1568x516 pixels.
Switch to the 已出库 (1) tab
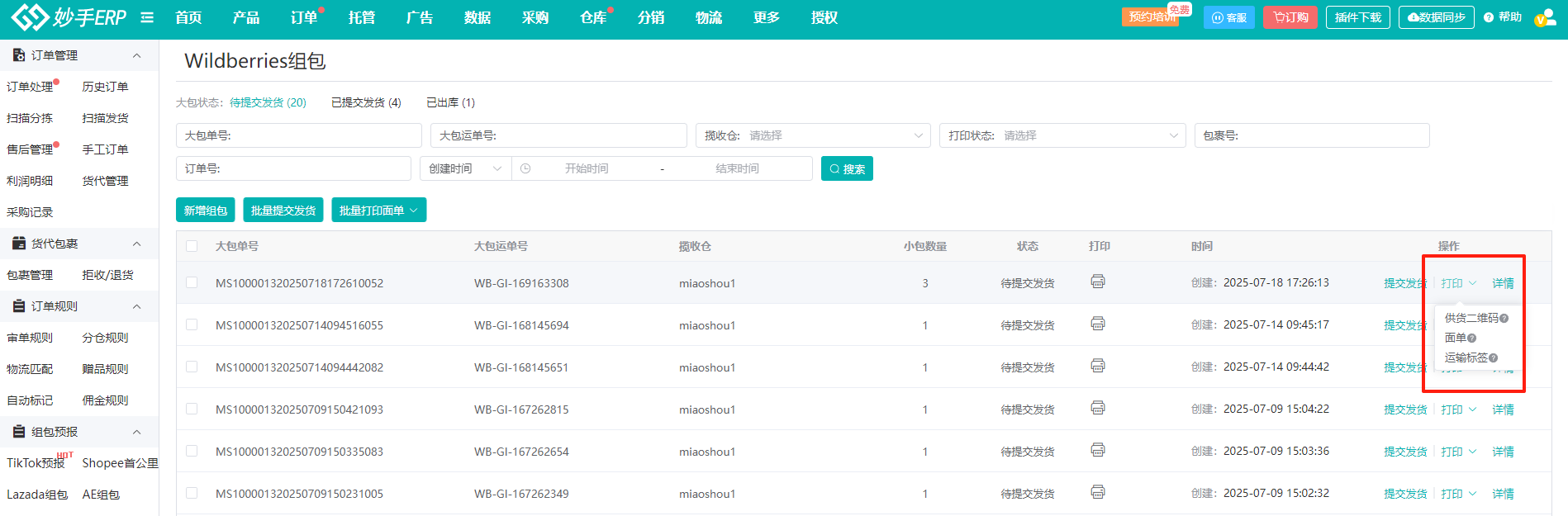coord(450,102)
